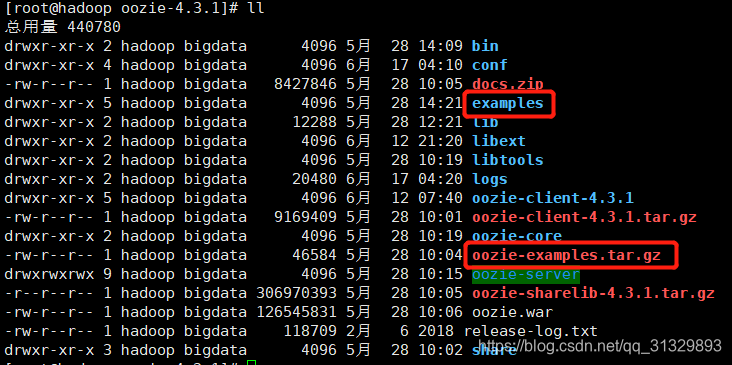
Task: Click the total usage value 440780
Action: pyautogui.click(x=94, y=27)
